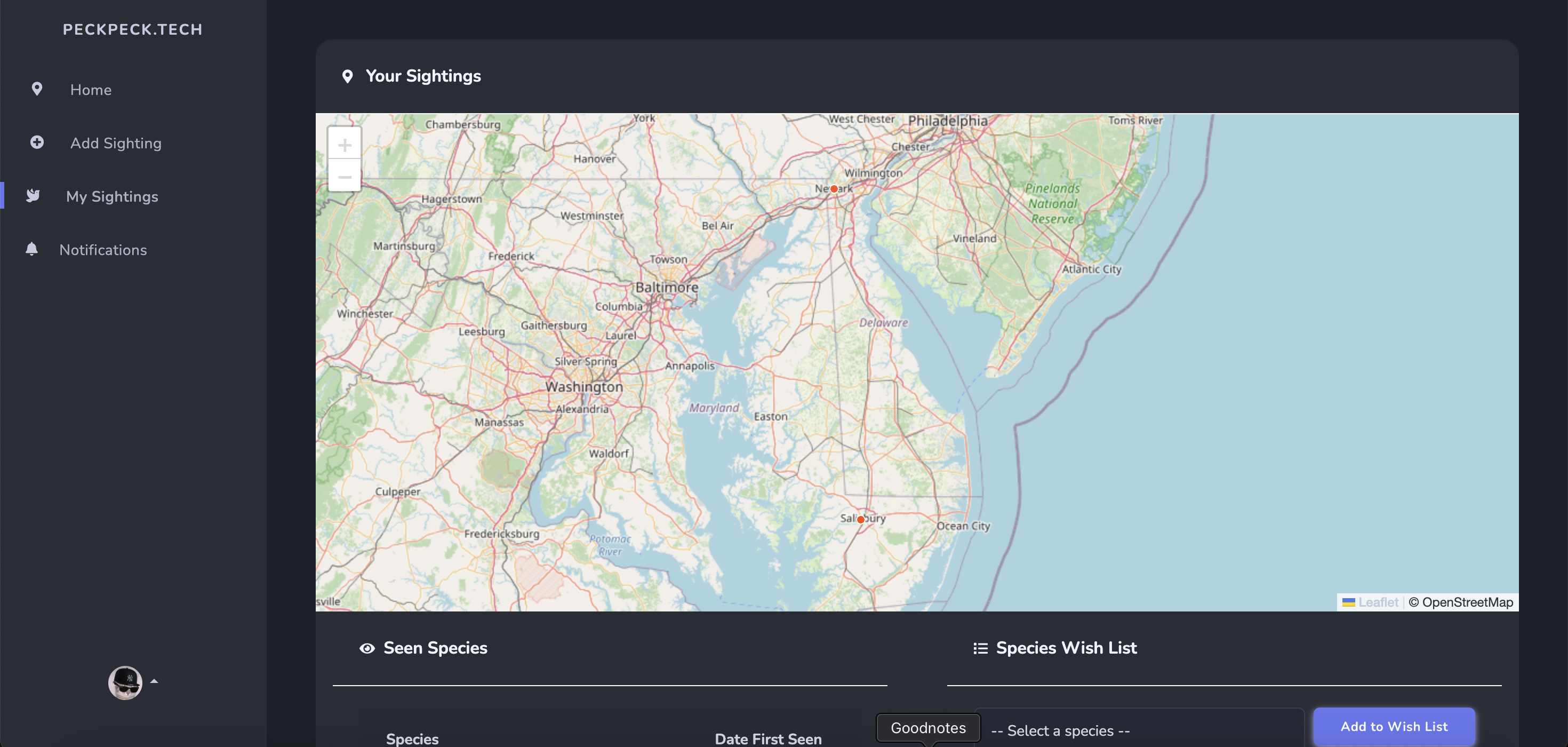Zoom out the map with minus button
Viewport: 1568px width, 747px height.
(345, 177)
